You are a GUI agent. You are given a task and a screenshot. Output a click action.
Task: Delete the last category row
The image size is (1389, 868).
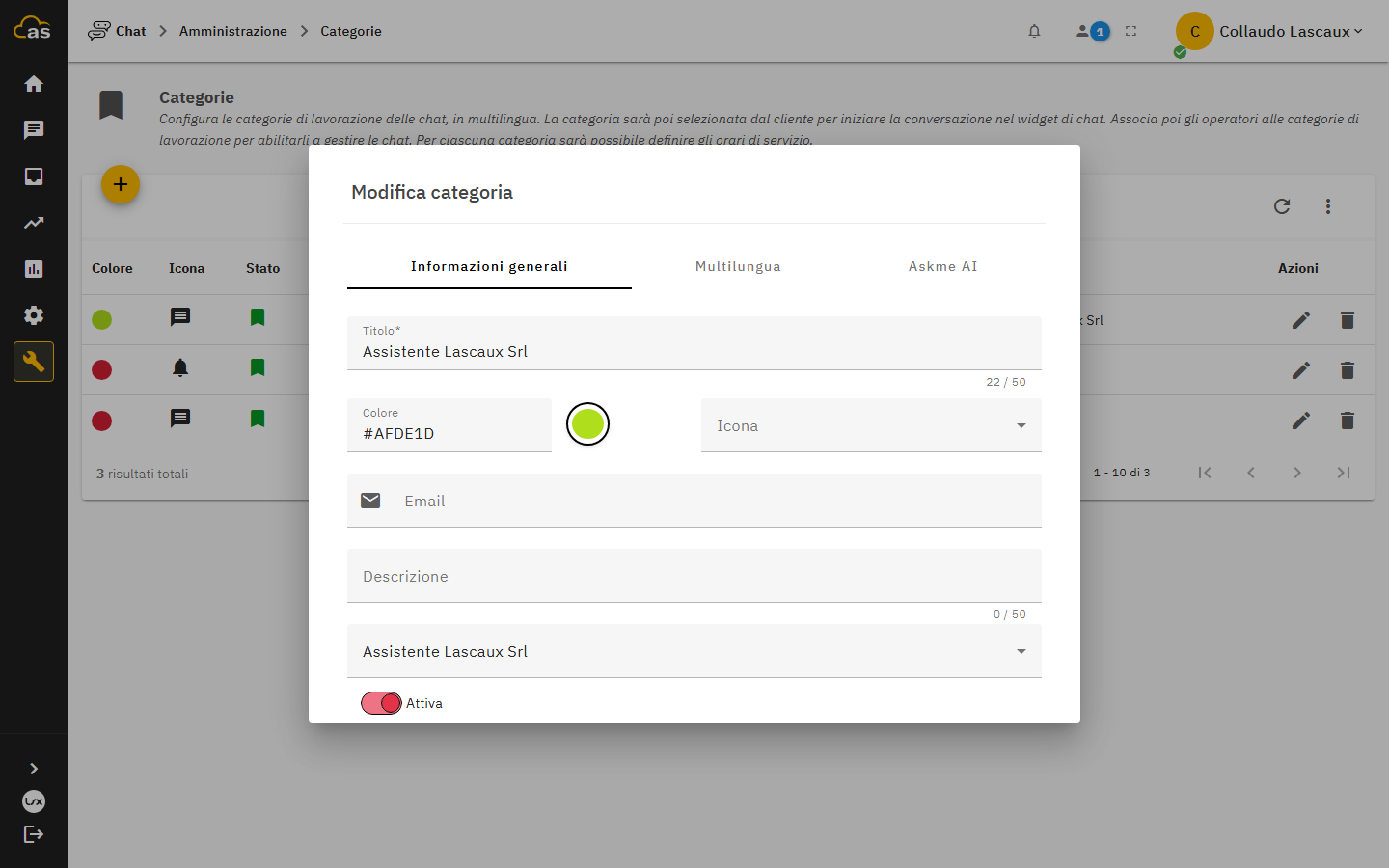pyautogui.click(x=1348, y=420)
